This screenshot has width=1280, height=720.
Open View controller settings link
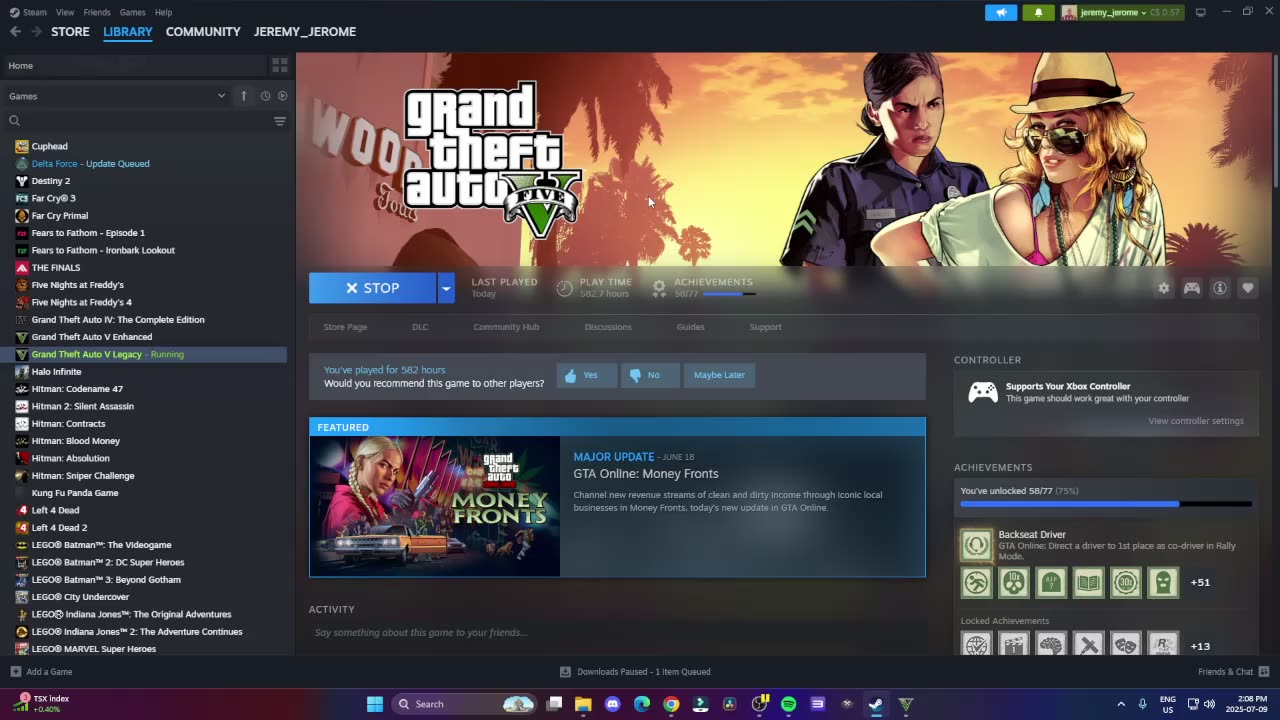coord(1196,421)
